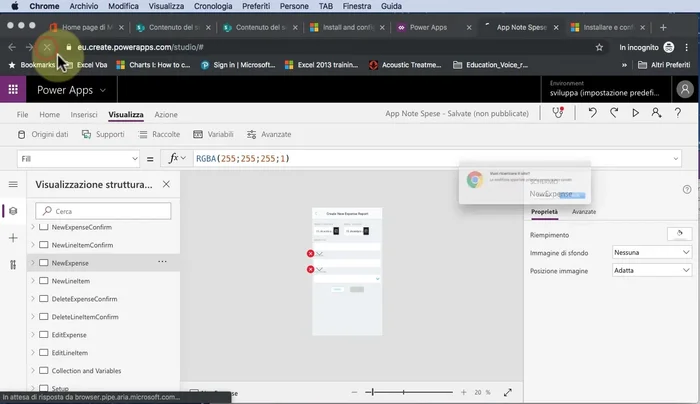Expand the EditExpense tree item

click(32, 334)
